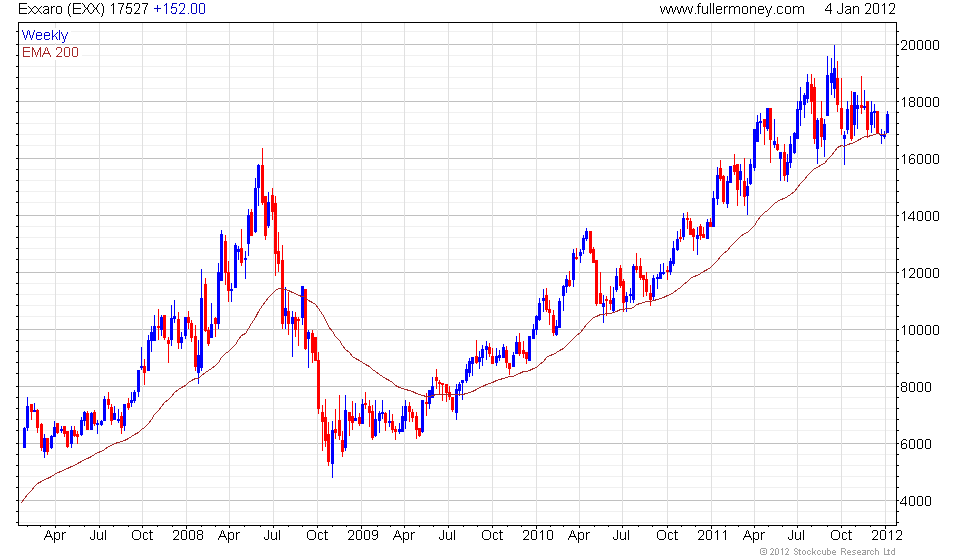Viewport: 980px width, 560px height.
Task: Click the 8000 y-axis label
Action: (916, 387)
